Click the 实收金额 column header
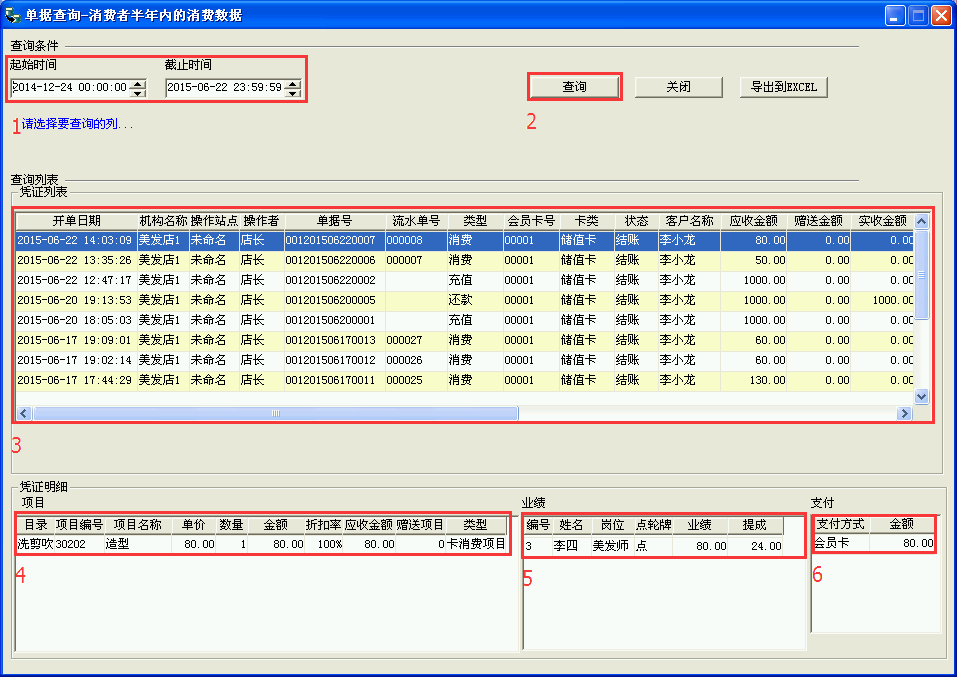957x677 pixels. [x=882, y=221]
